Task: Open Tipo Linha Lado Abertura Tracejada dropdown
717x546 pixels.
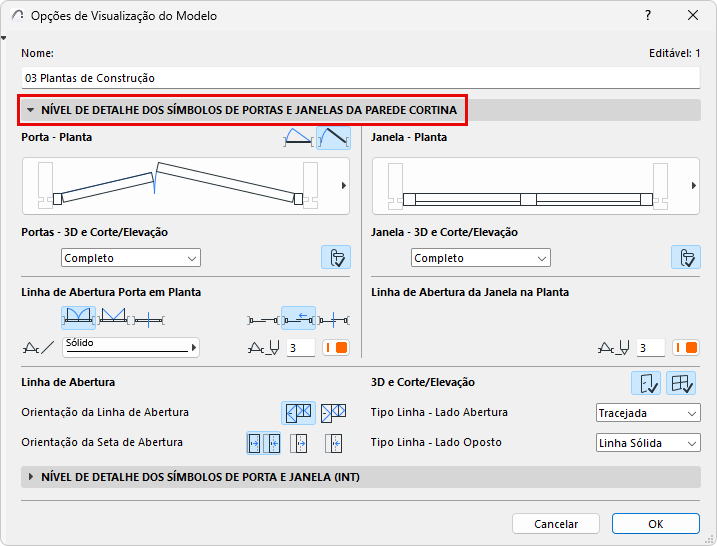Action: pos(648,413)
